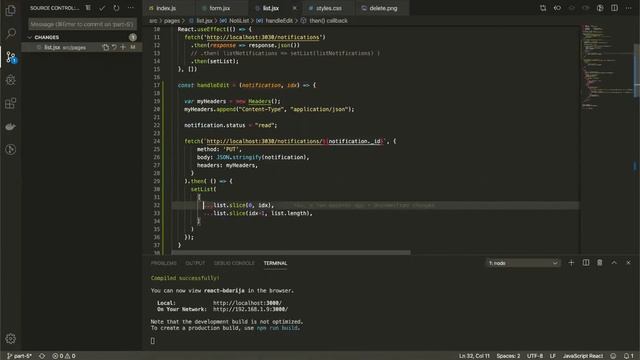Open the PROBLEMS panel tab
640x360 pixels.
(164, 263)
